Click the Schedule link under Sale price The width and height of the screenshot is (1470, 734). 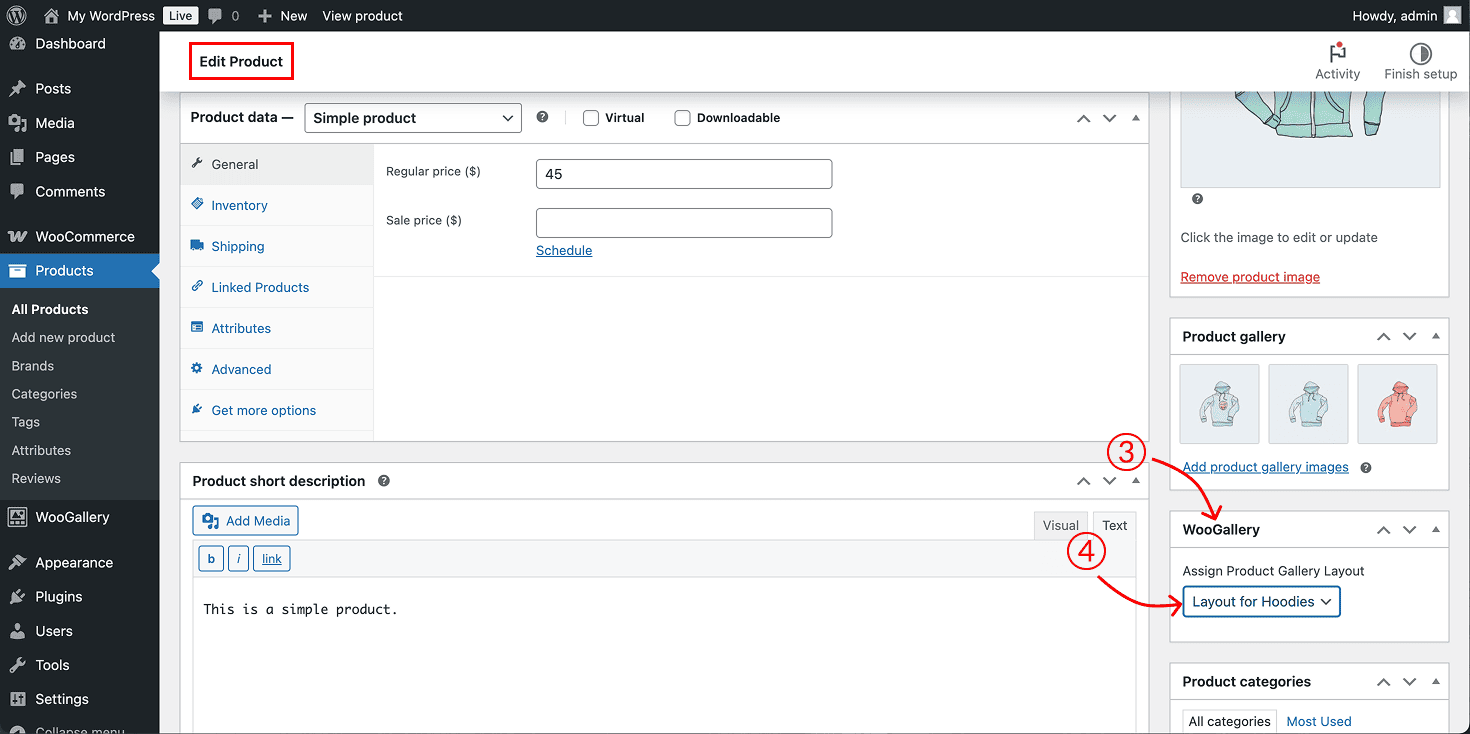(x=563, y=250)
